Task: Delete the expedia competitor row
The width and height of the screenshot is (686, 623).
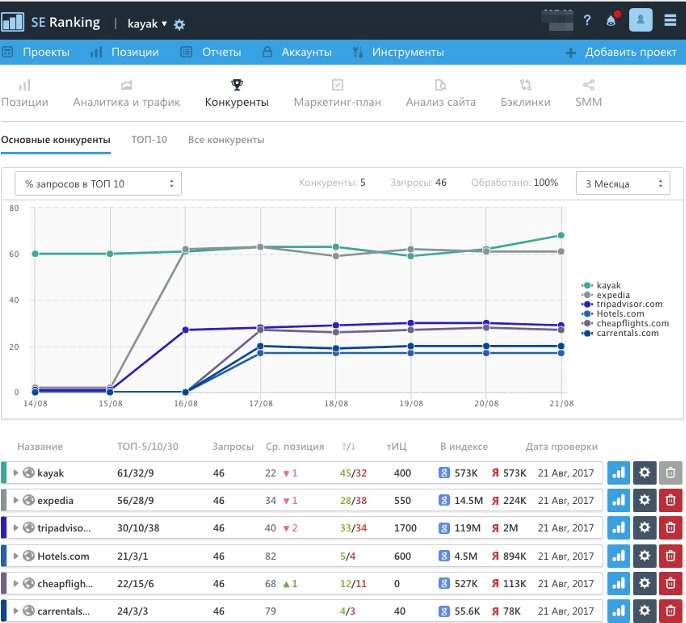Action: pos(670,500)
